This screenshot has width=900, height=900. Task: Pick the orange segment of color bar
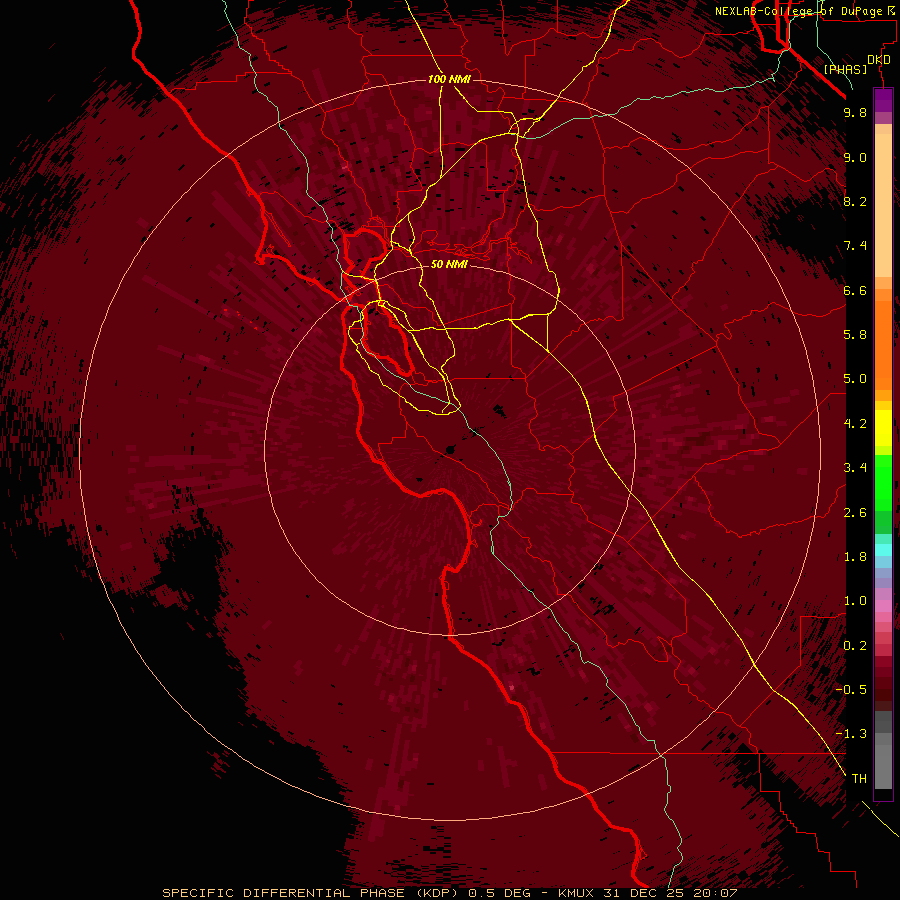tap(883, 344)
